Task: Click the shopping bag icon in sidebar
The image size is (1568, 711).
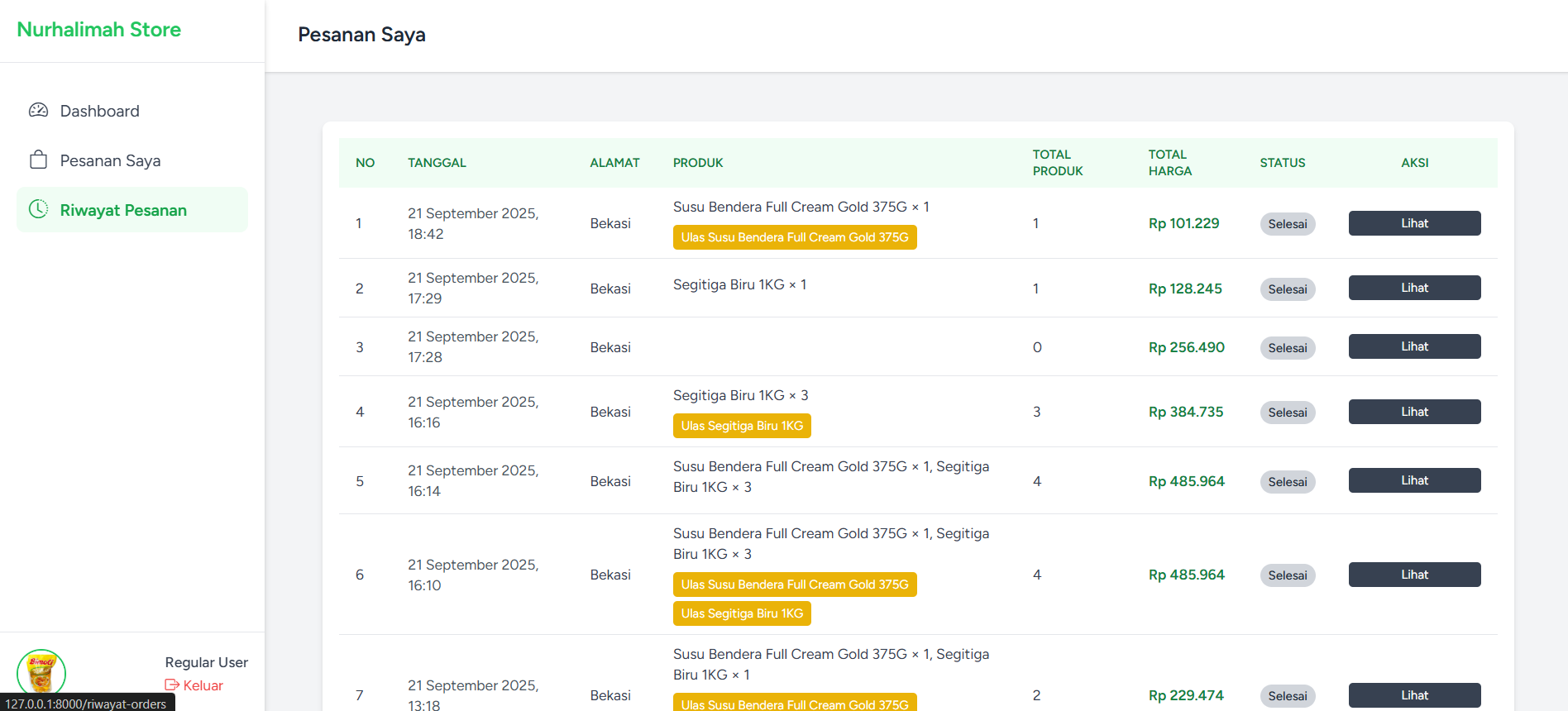Action: tap(38, 160)
